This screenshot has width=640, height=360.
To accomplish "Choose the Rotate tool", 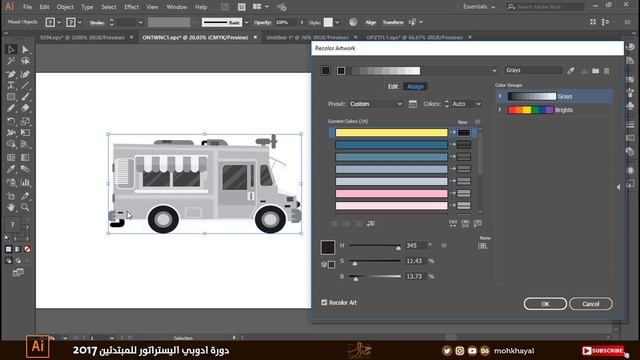I will coord(11,121).
